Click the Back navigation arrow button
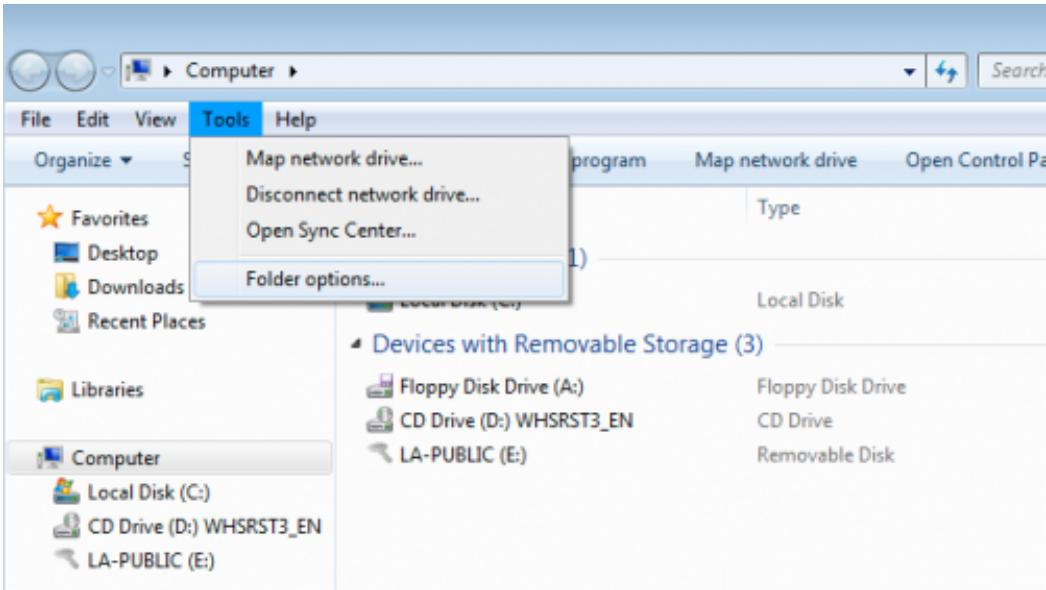 [x=29, y=71]
